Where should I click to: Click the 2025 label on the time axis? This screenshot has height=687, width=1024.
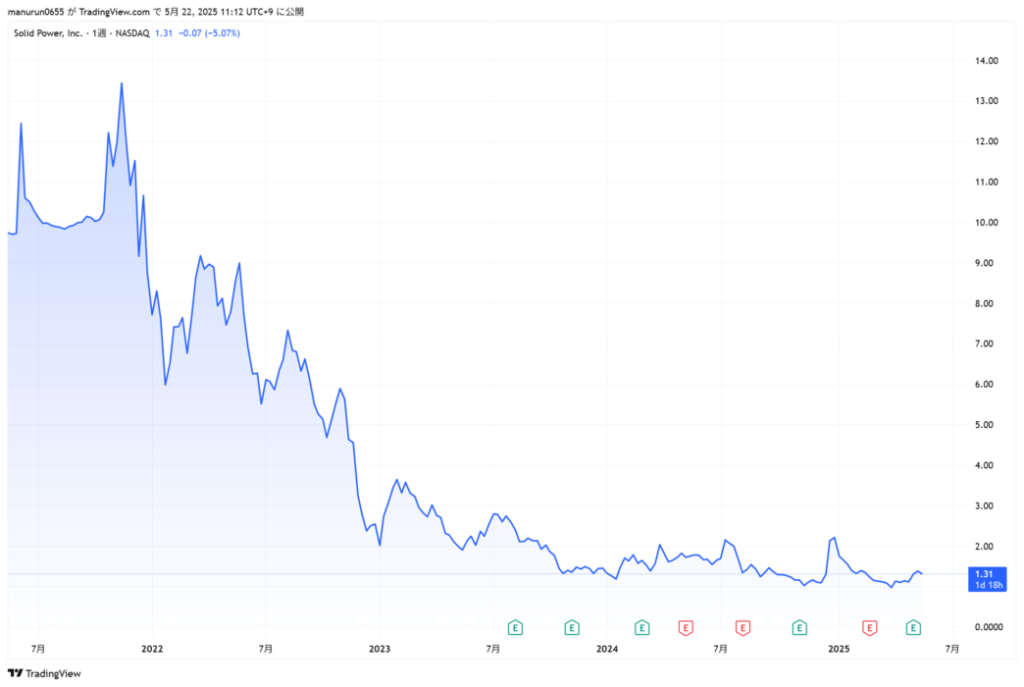839,648
